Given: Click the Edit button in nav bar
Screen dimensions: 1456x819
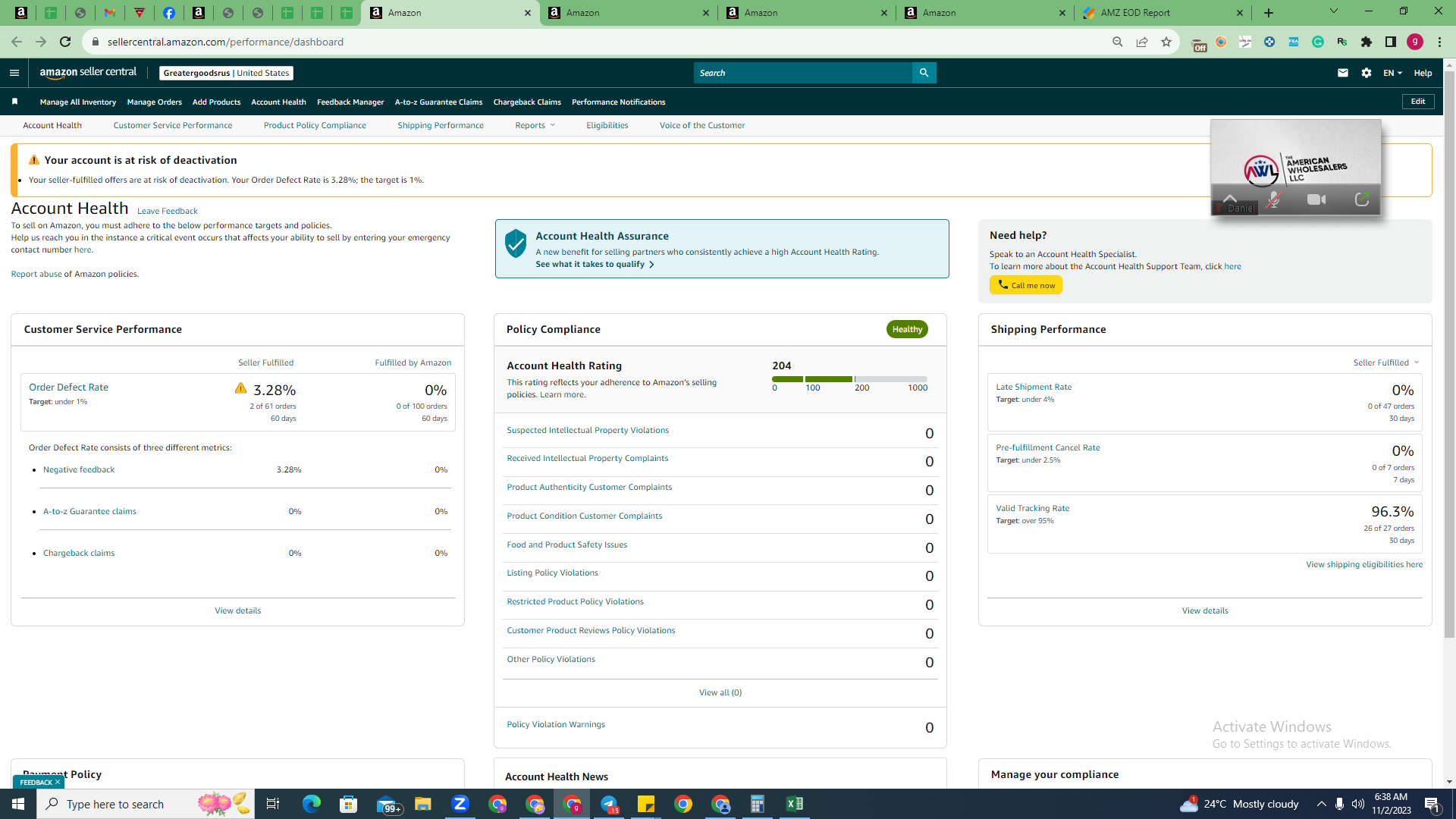Looking at the screenshot, I should 1418,102.
